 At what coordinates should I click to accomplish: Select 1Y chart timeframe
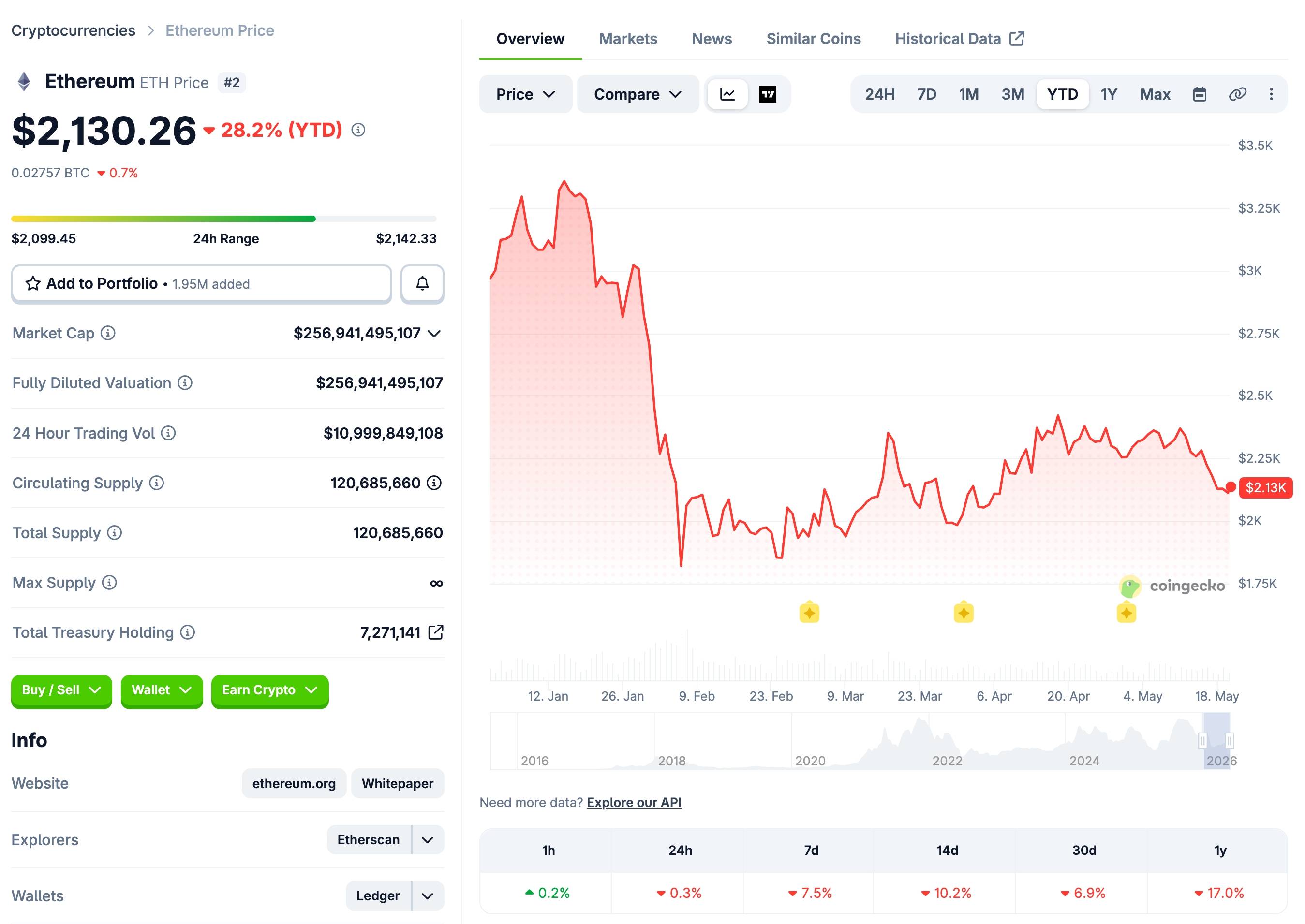pos(1109,94)
